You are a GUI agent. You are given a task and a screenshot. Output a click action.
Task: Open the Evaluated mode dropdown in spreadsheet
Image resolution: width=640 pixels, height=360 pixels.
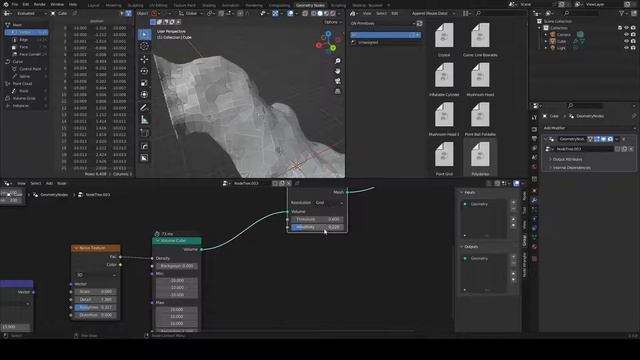(x=31, y=13)
